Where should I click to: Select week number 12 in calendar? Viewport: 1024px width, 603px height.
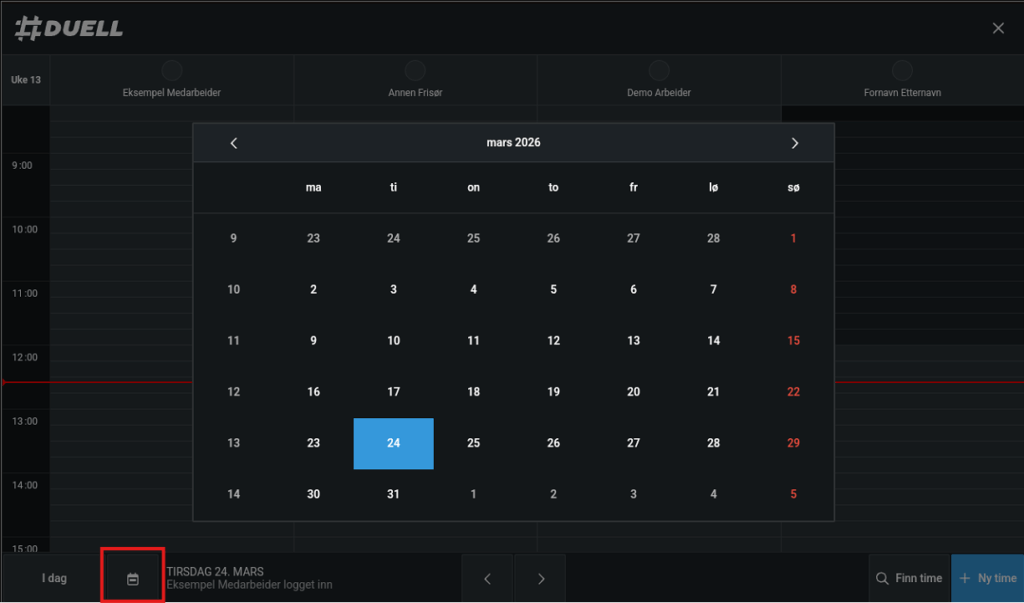[233, 392]
